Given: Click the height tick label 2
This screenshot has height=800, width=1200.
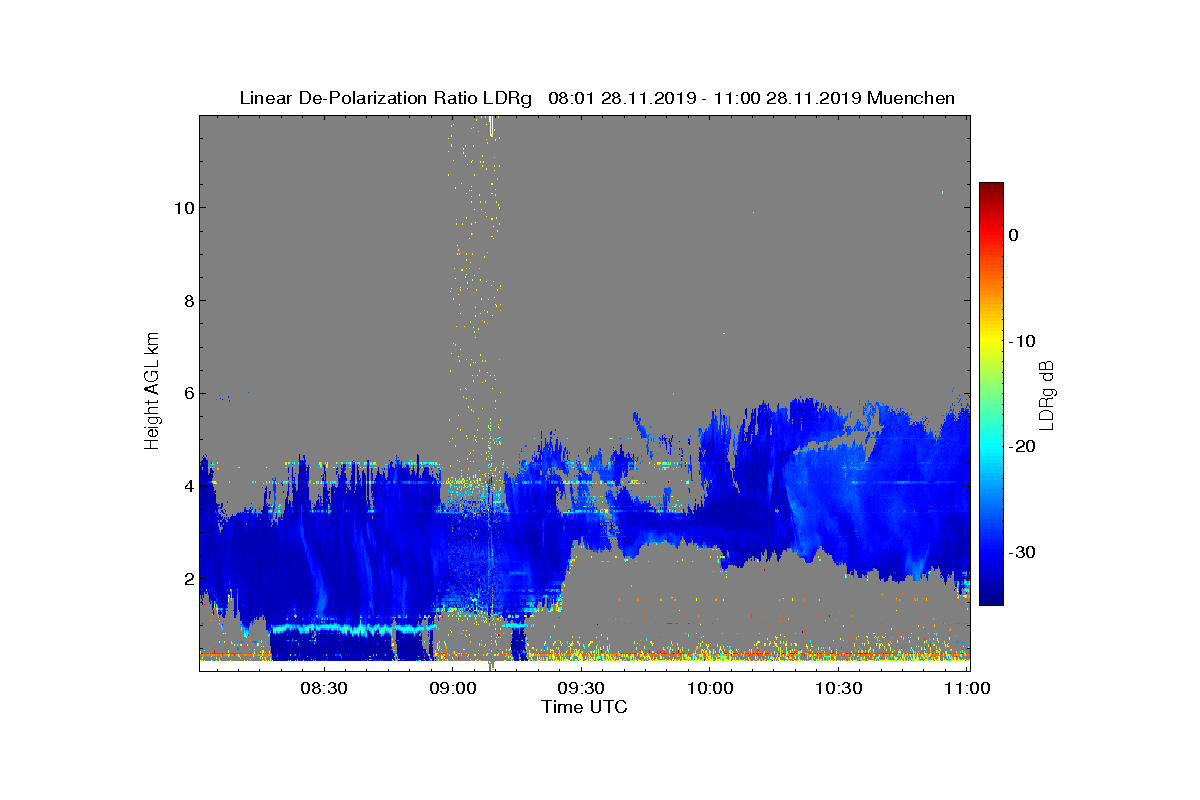Looking at the screenshot, I should coord(188,579).
